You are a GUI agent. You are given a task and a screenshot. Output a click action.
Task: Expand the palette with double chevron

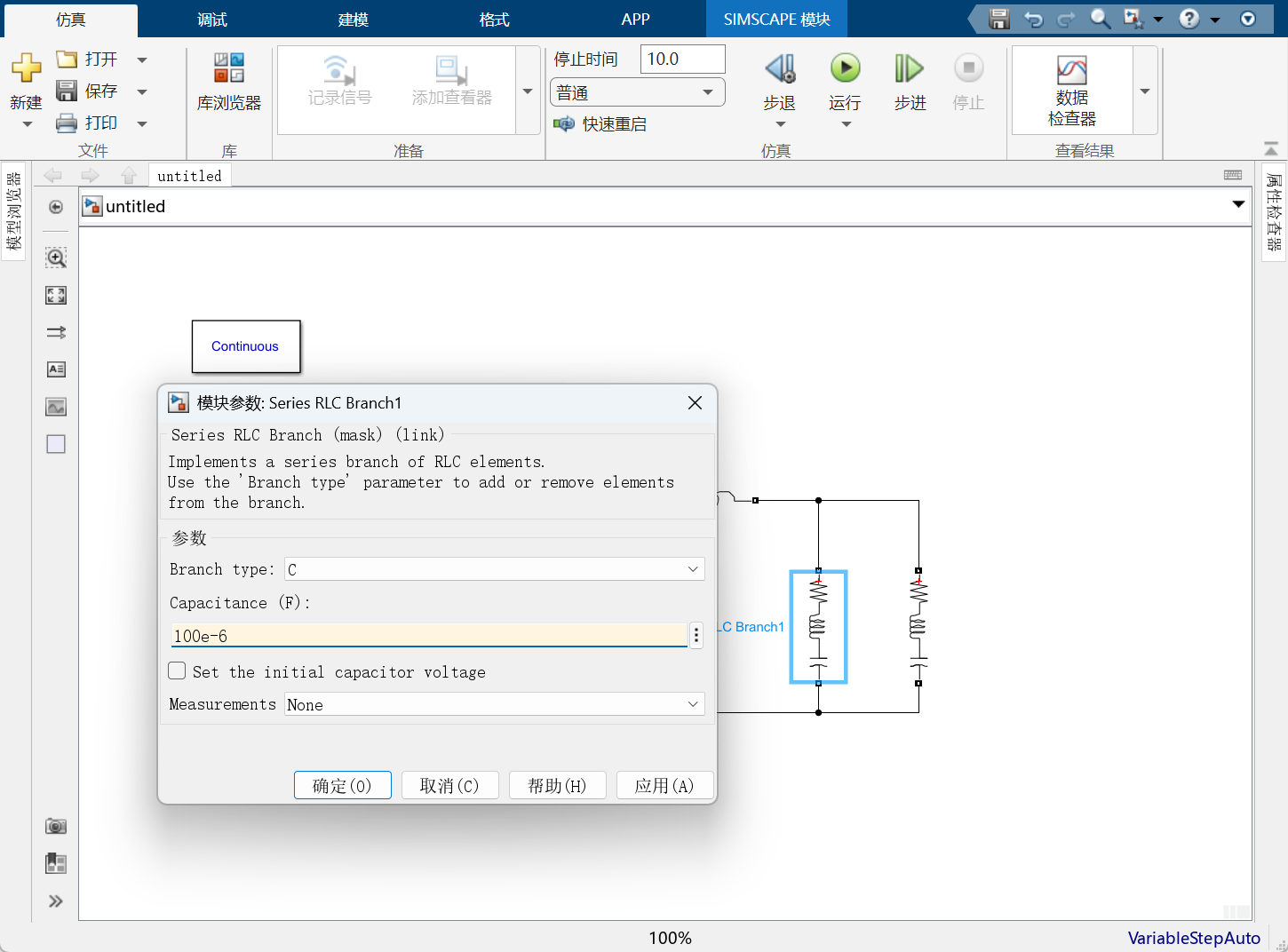(56, 901)
